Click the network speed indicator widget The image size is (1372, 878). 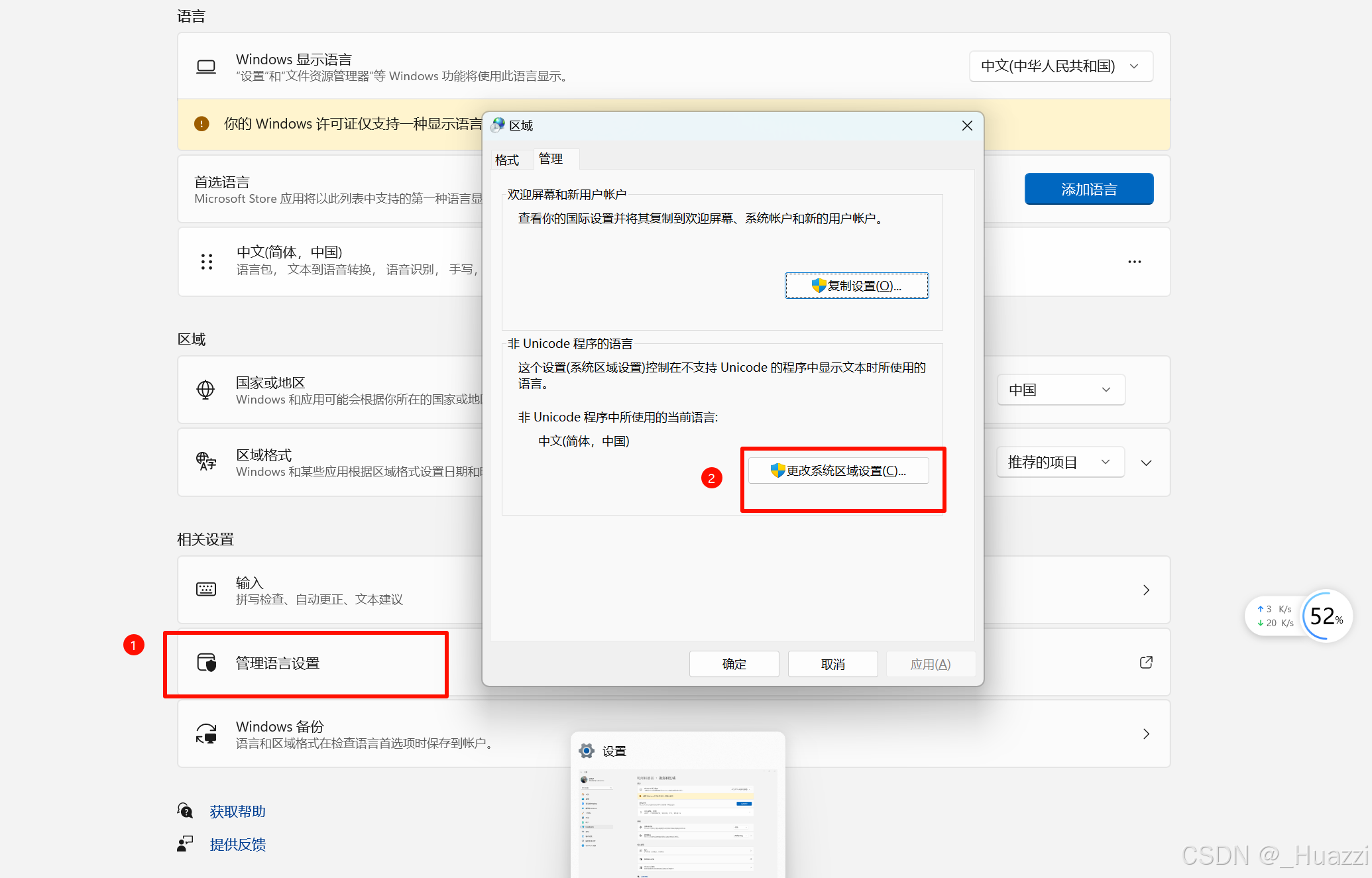coord(1275,616)
